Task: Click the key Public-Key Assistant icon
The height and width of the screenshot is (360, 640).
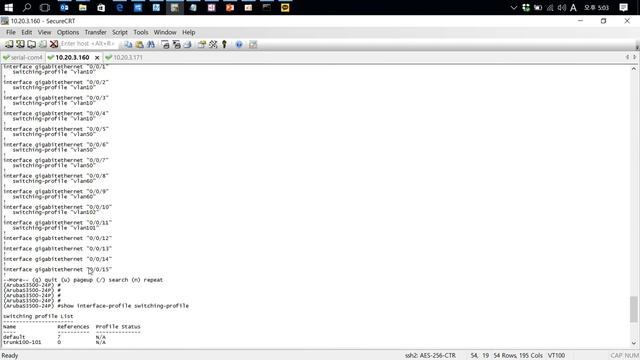Action: pyautogui.click(x=224, y=44)
